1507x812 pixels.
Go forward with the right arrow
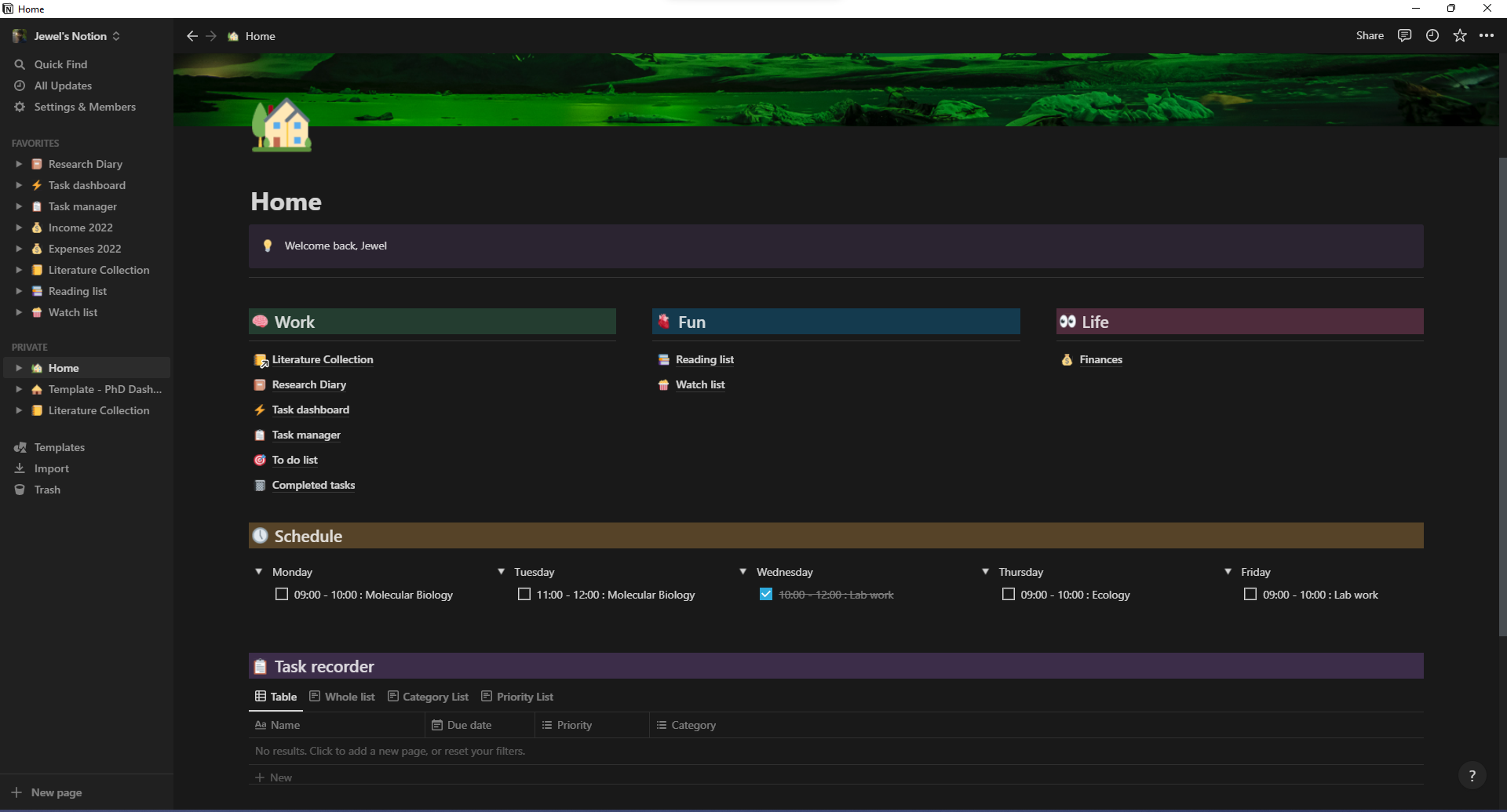211,36
